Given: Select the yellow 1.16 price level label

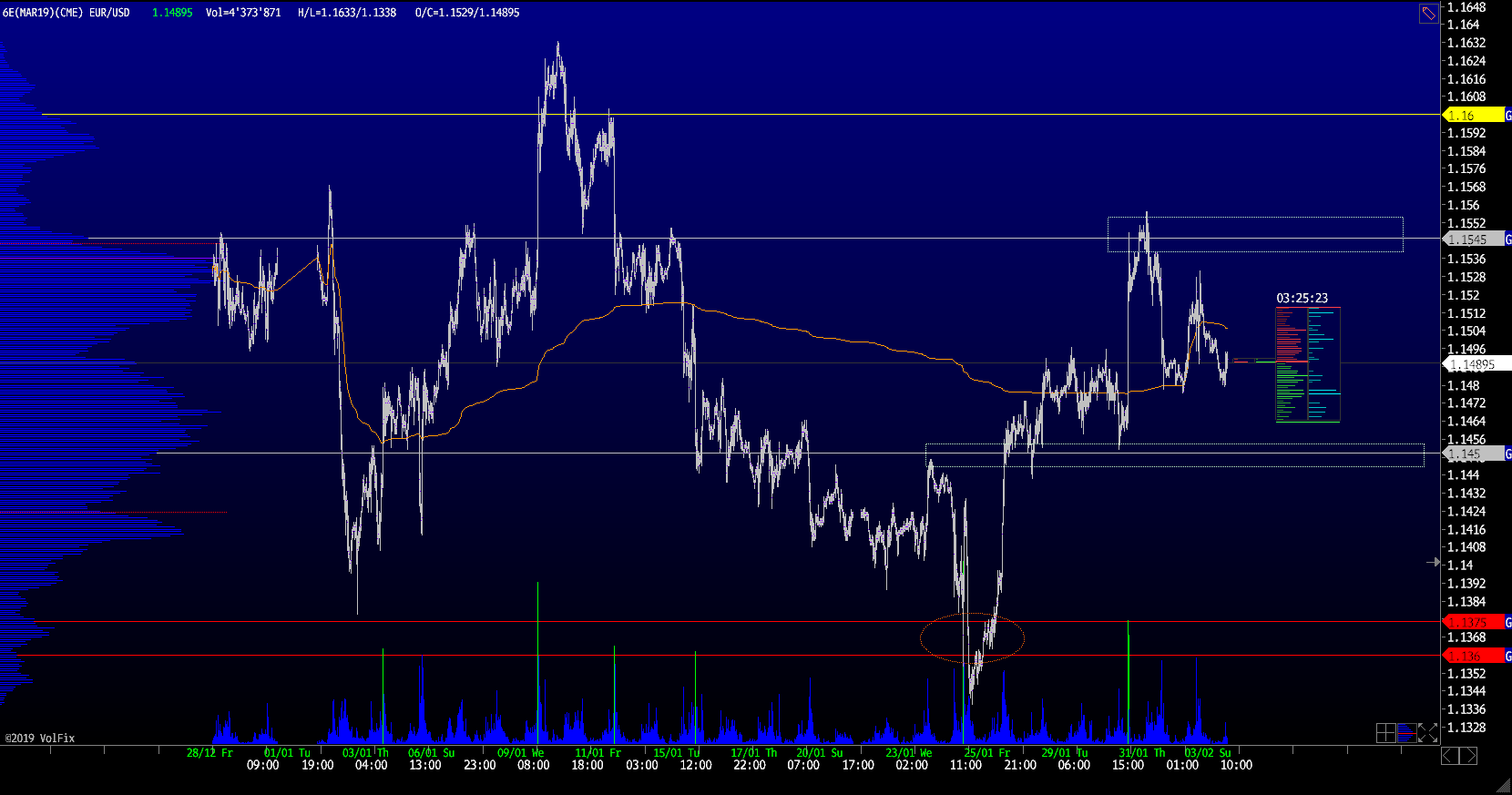Looking at the screenshot, I should (1472, 116).
